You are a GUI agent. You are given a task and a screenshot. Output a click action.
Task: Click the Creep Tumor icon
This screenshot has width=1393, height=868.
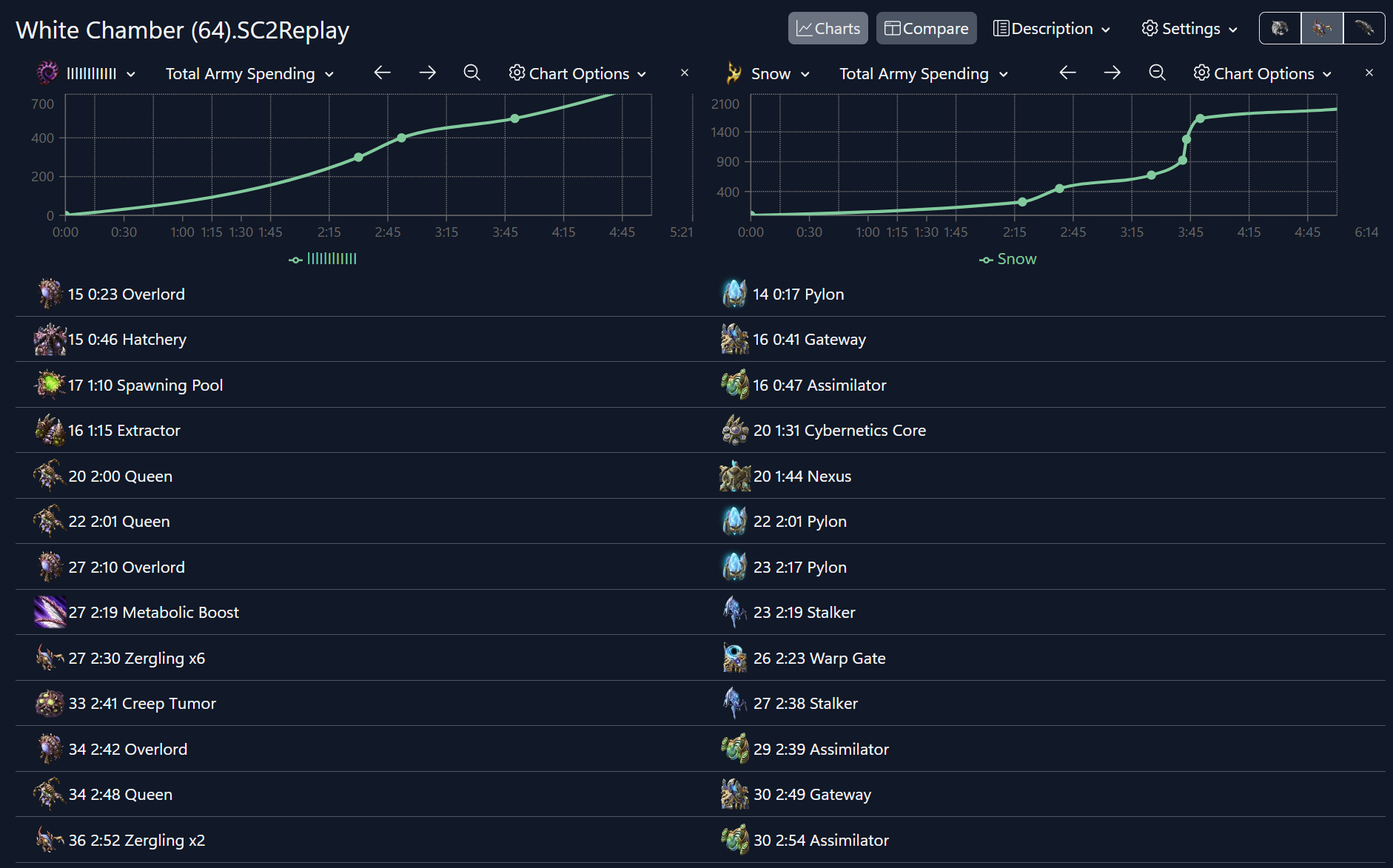50,703
